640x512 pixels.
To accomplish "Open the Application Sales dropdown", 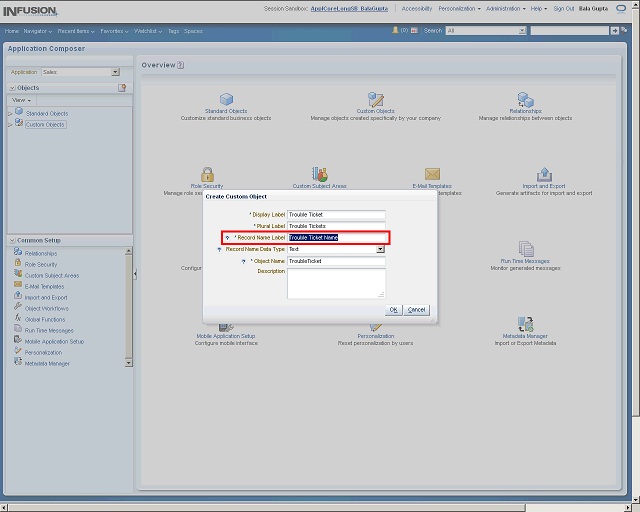I will (x=115, y=72).
